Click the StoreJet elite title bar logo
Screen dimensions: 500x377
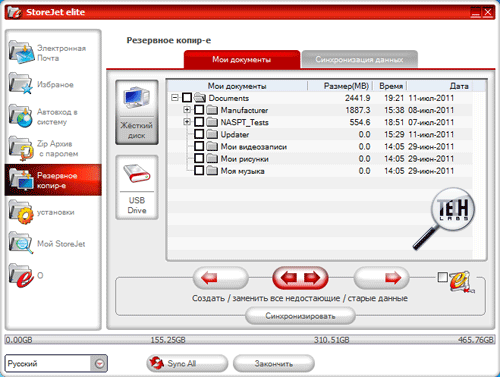(14, 12)
